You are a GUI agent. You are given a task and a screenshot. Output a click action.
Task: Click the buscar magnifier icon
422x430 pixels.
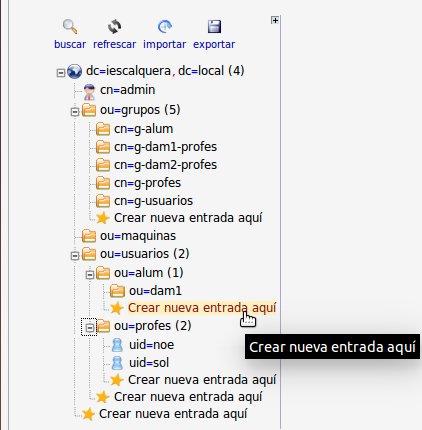(70, 27)
